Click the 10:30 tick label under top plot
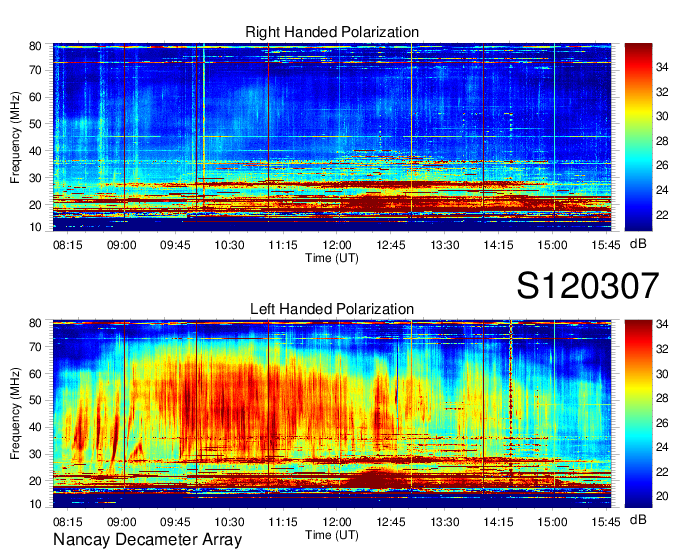The image size is (680, 552). [229, 245]
